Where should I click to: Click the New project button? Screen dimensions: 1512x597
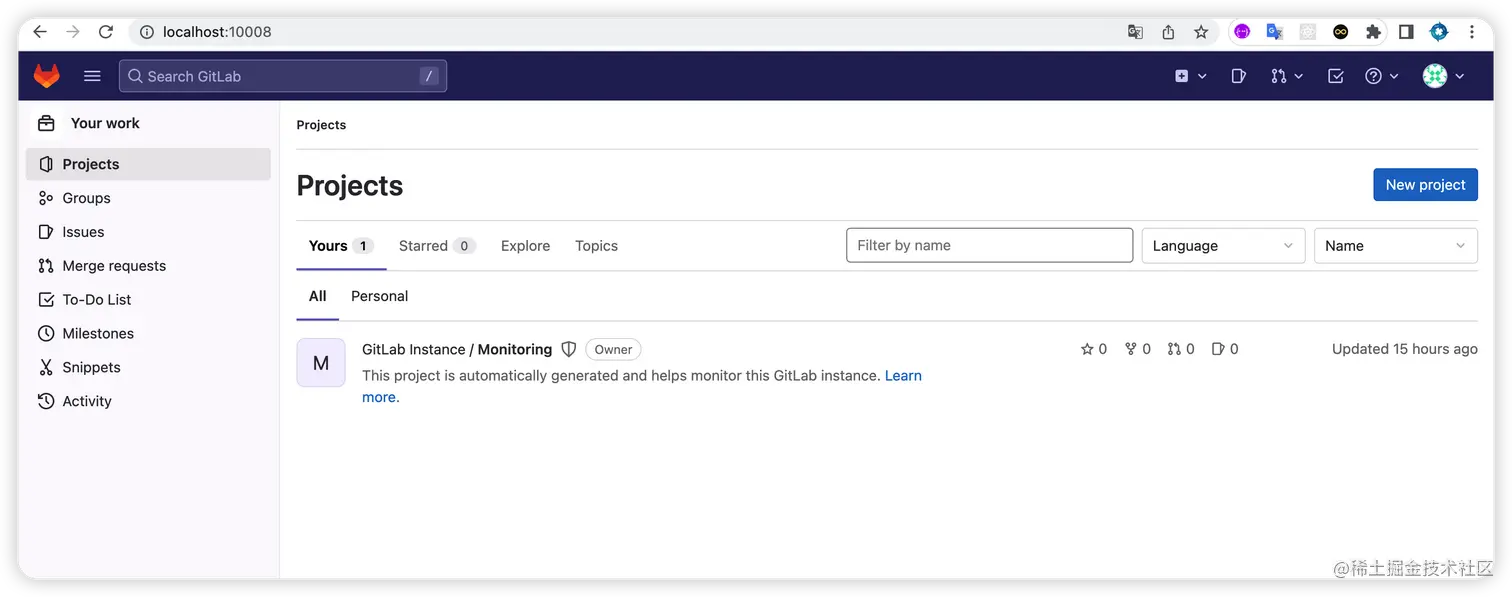click(x=1425, y=185)
